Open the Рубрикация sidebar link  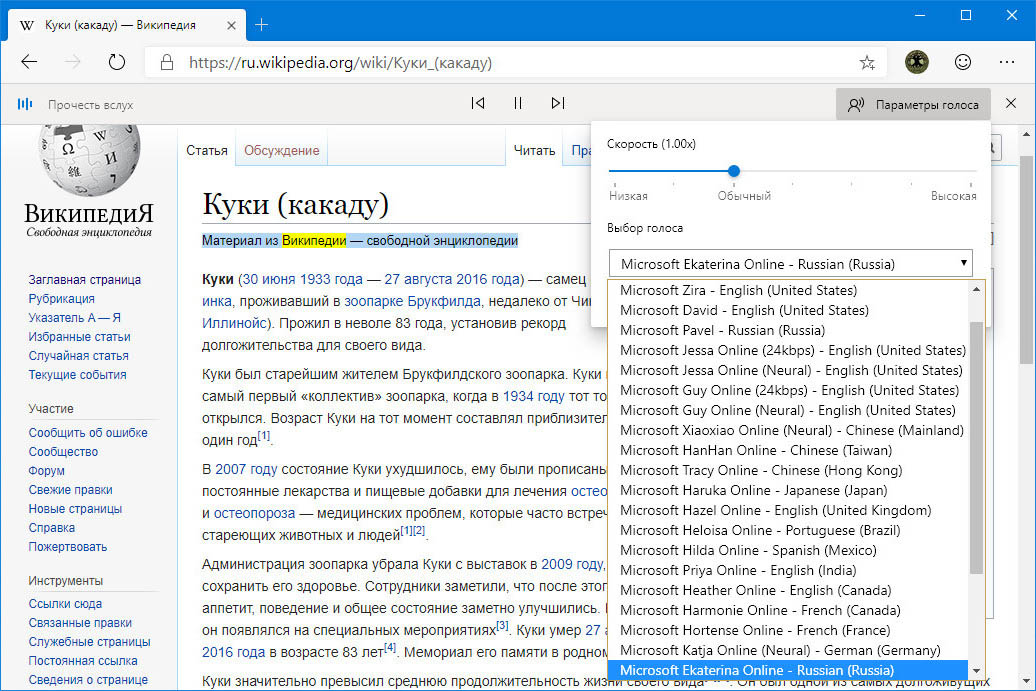61,299
